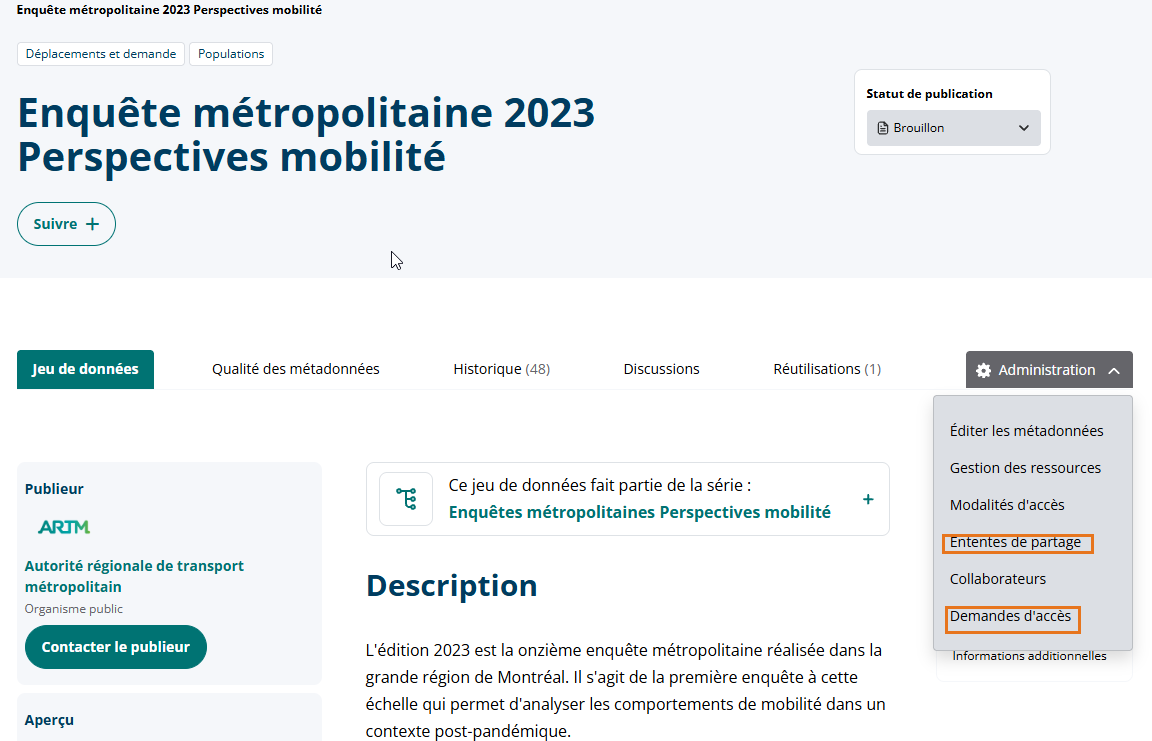Click the plus icon in series box

[x=868, y=499]
